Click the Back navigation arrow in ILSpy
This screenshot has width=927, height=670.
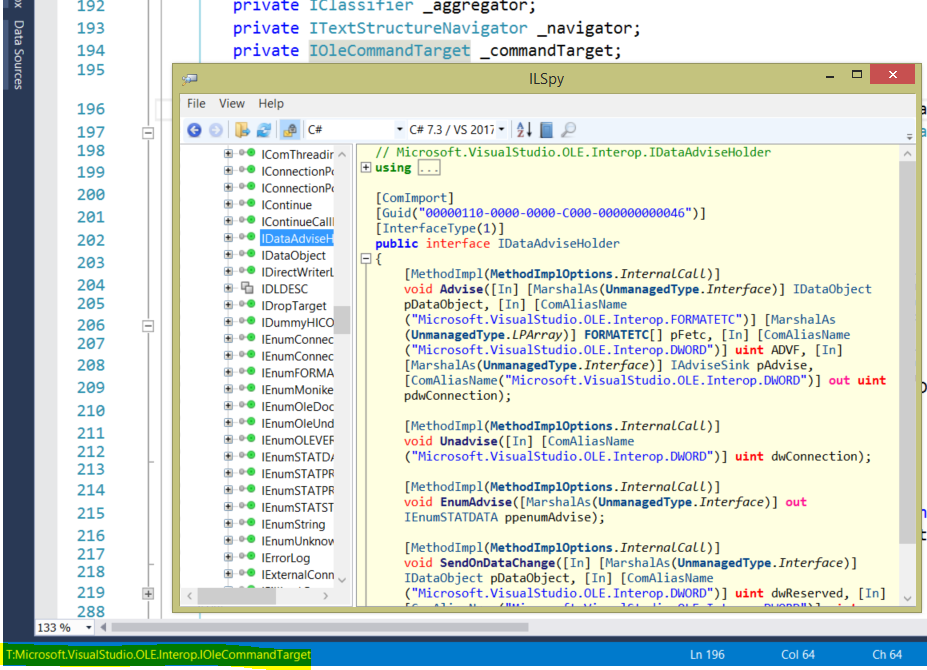tap(194, 130)
